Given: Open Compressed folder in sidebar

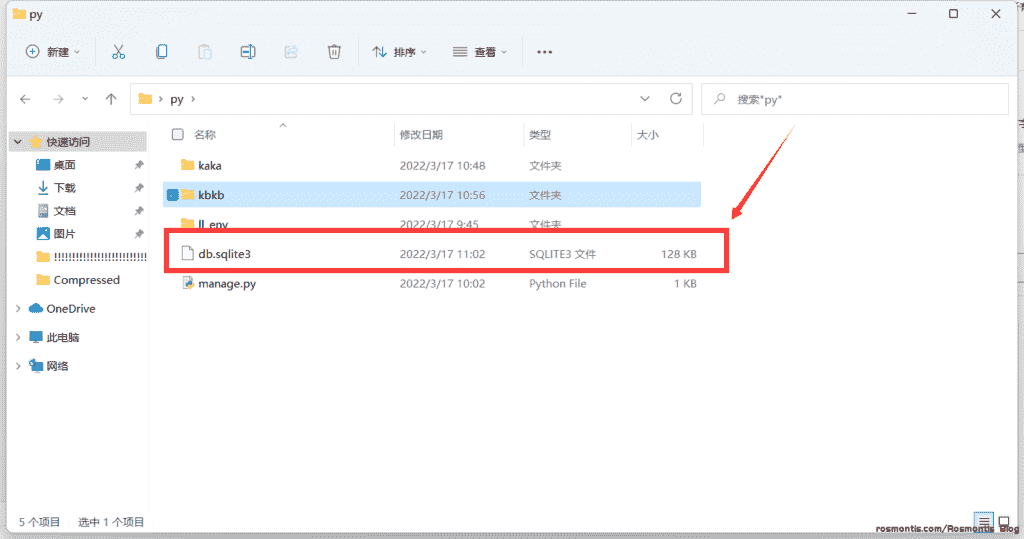Looking at the screenshot, I should pos(87,280).
